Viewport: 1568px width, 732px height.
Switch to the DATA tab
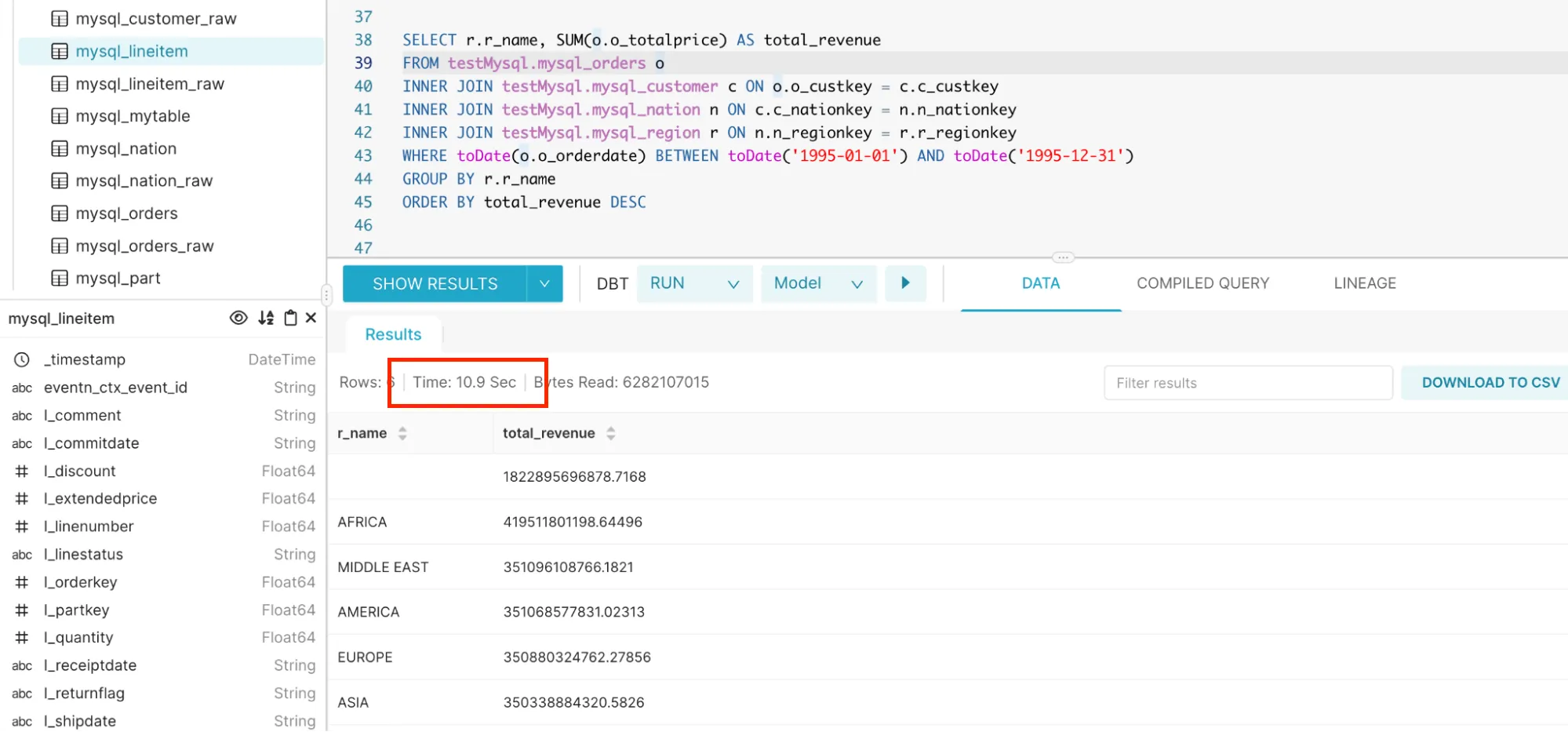click(x=1041, y=283)
